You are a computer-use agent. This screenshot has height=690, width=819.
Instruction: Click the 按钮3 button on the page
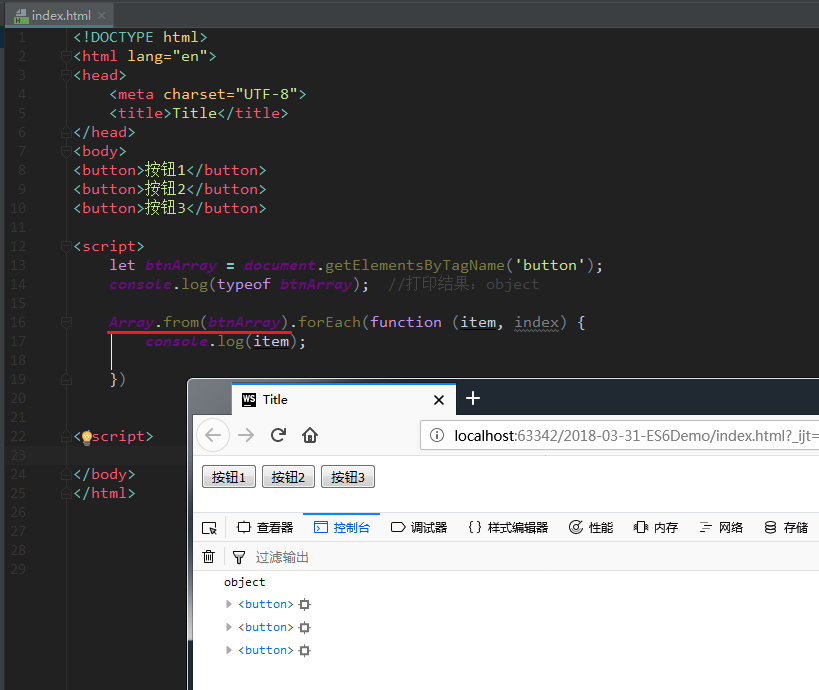pos(347,477)
